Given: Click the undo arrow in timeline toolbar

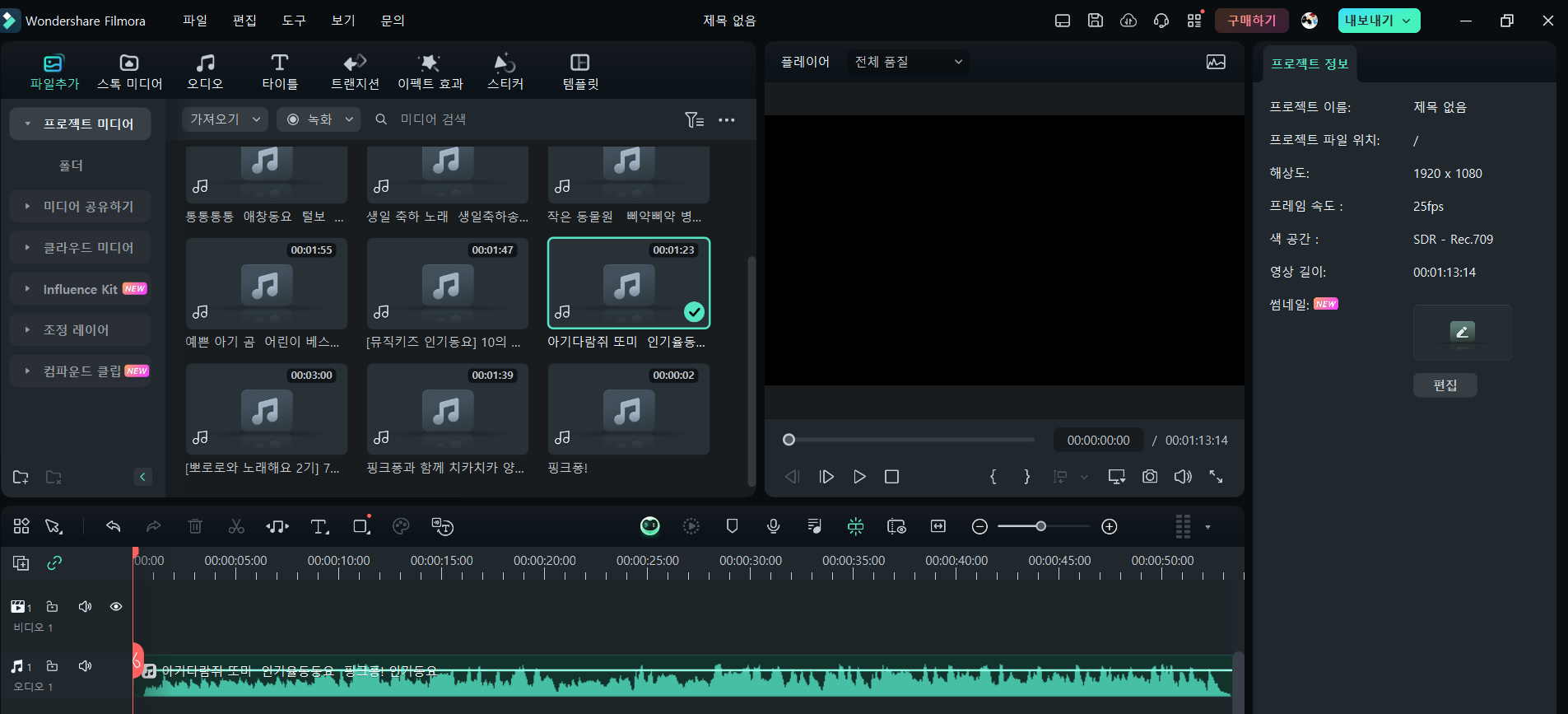Looking at the screenshot, I should pyautogui.click(x=114, y=526).
